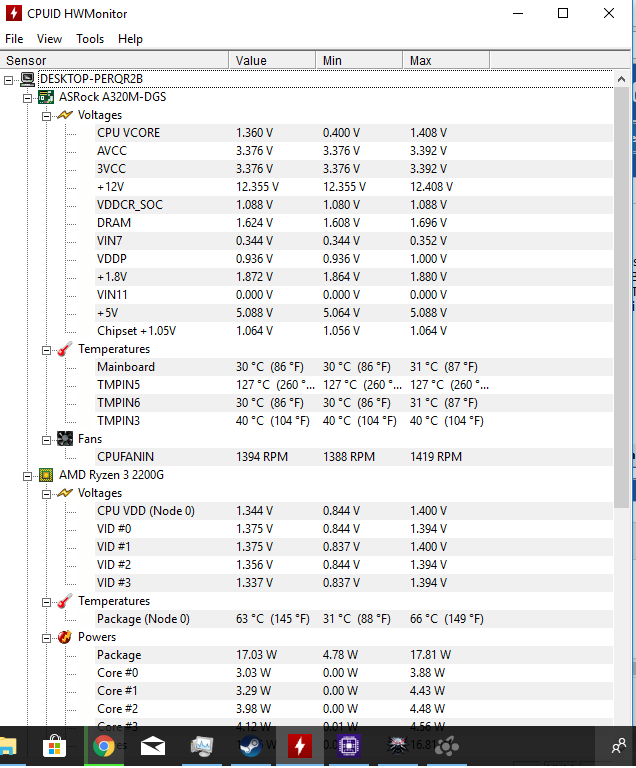Image resolution: width=636 pixels, height=768 pixels.
Task: Collapse the Fans group
Action: click(x=47, y=440)
